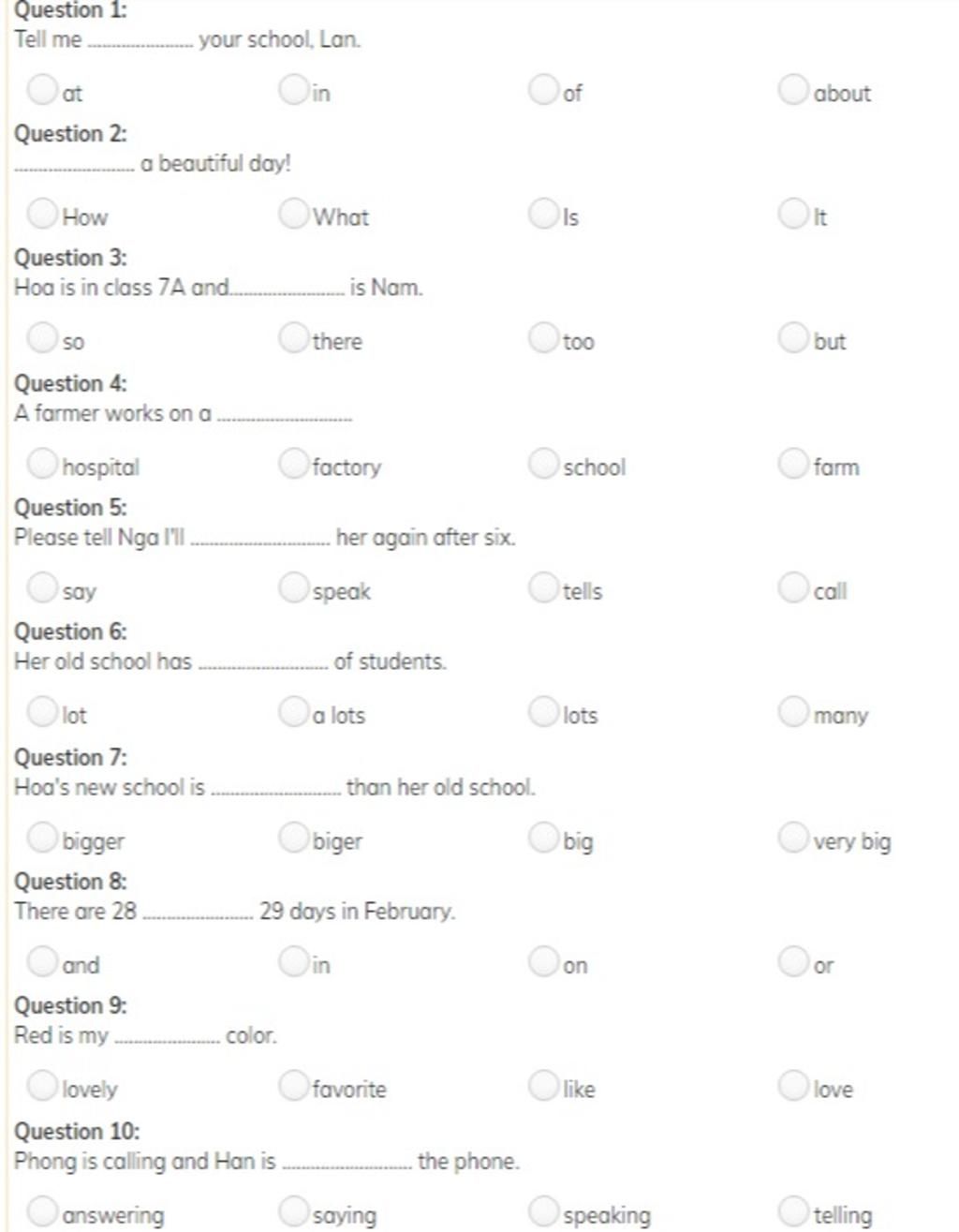Select 'or' answer for Question 8
The height and width of the screenshot is (1232, 959).
pyautogui.click(x=793, y=961)
